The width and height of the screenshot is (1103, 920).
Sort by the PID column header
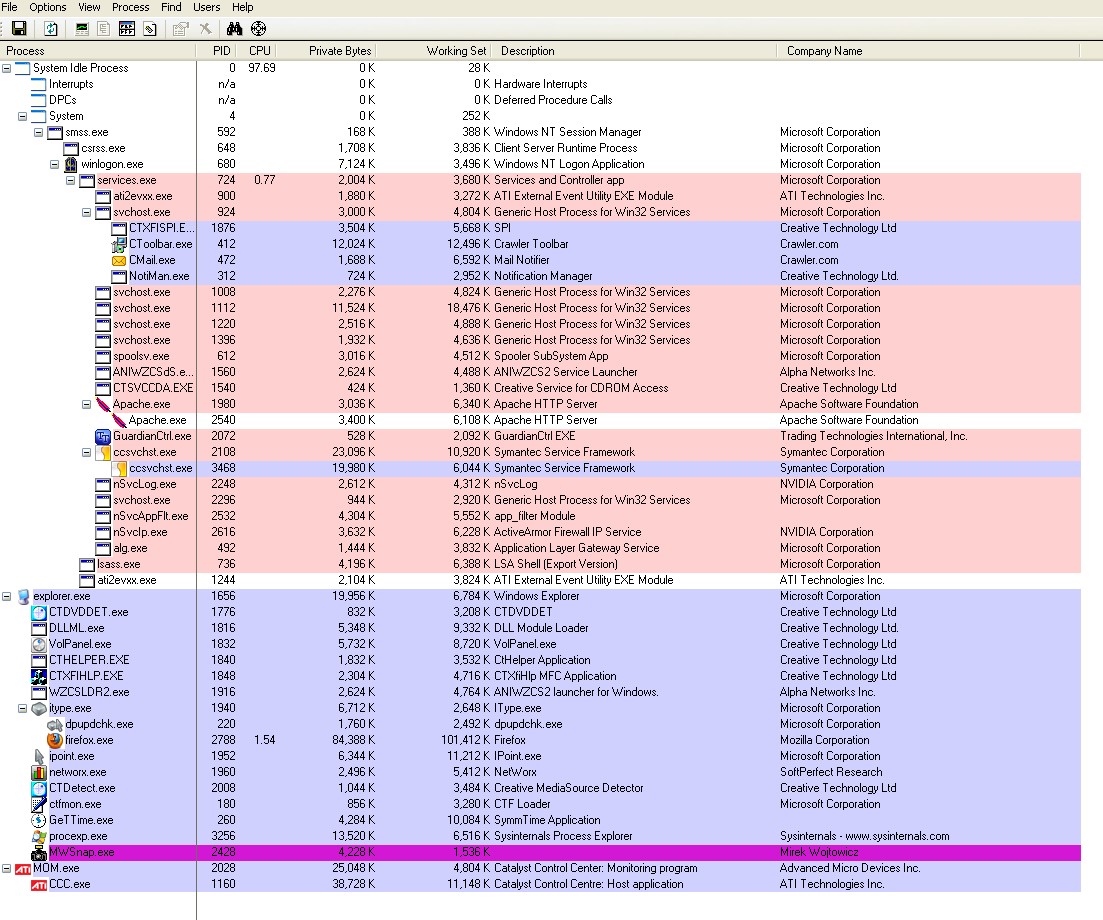pyautogui.click(x=217, y=51)
